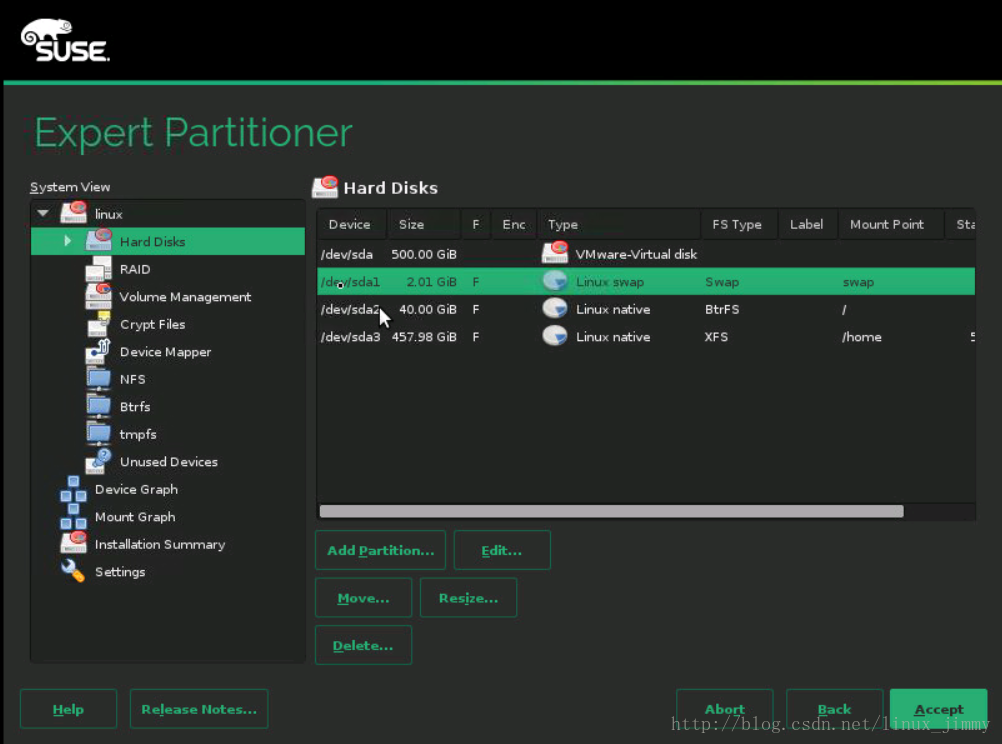
Task: Select the /dev/sda disk row
Action: [646, 254]
